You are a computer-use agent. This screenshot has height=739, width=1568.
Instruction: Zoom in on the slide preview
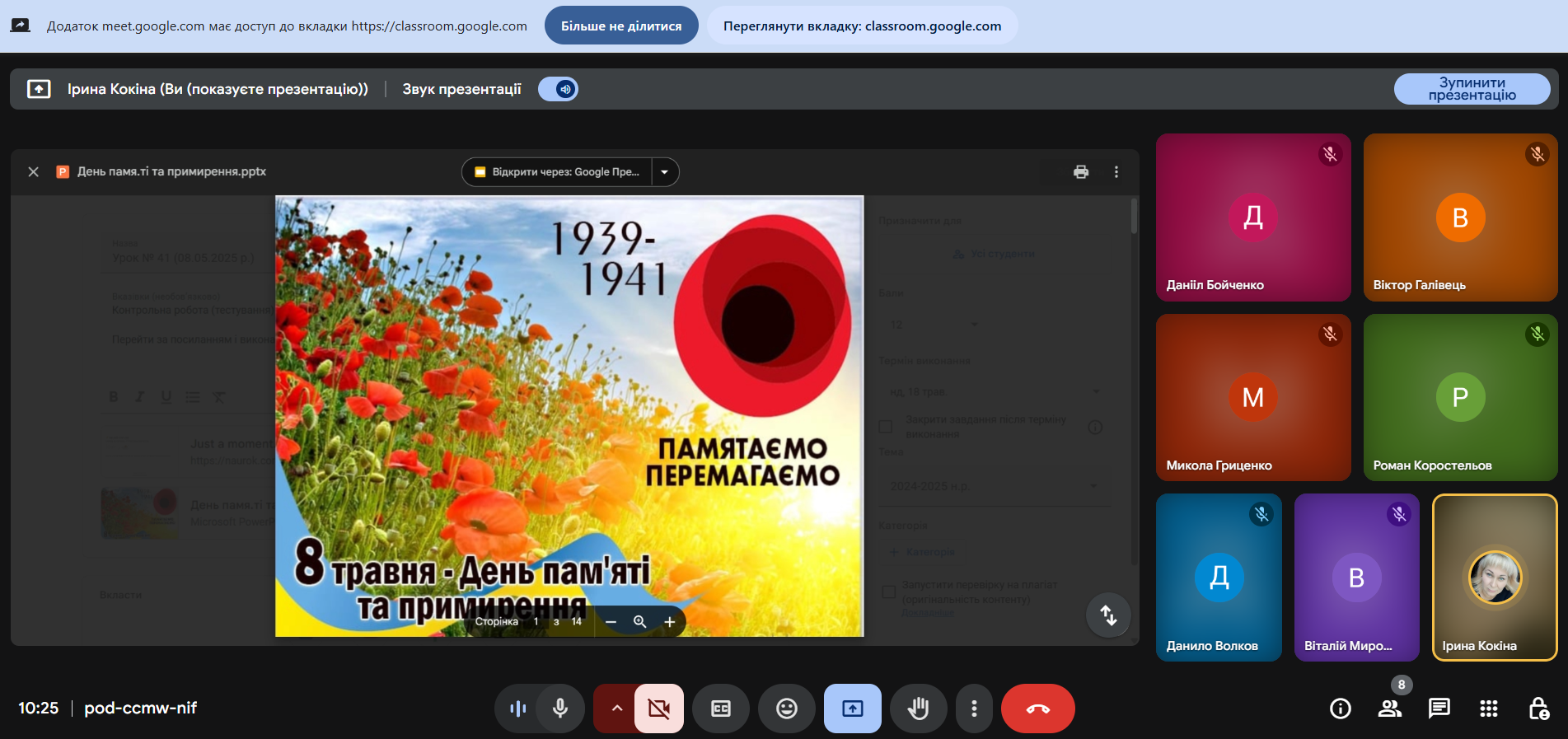tap(670, 622)
